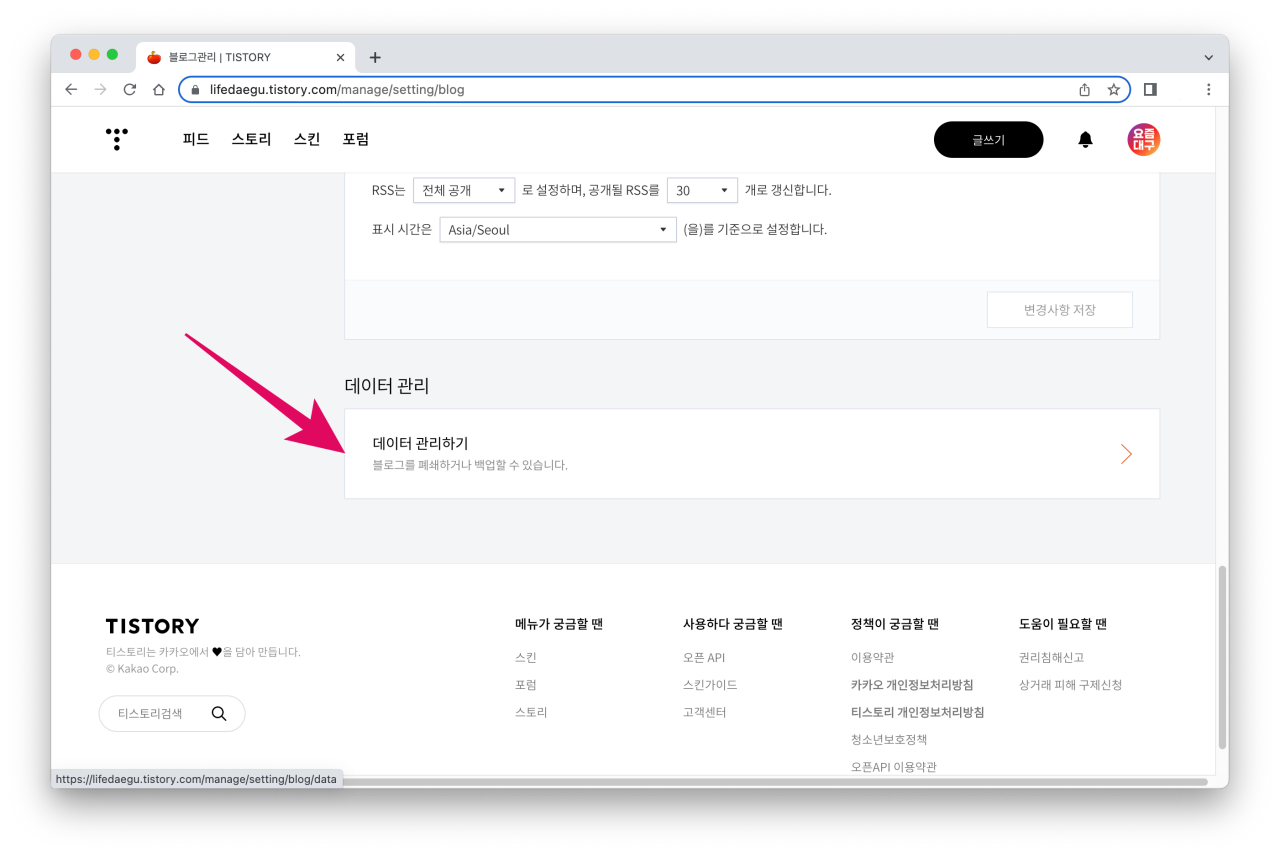Click the share icon in the address bar
The height and width of the screenshot is (856, 1280).
tap(1084, 89)
